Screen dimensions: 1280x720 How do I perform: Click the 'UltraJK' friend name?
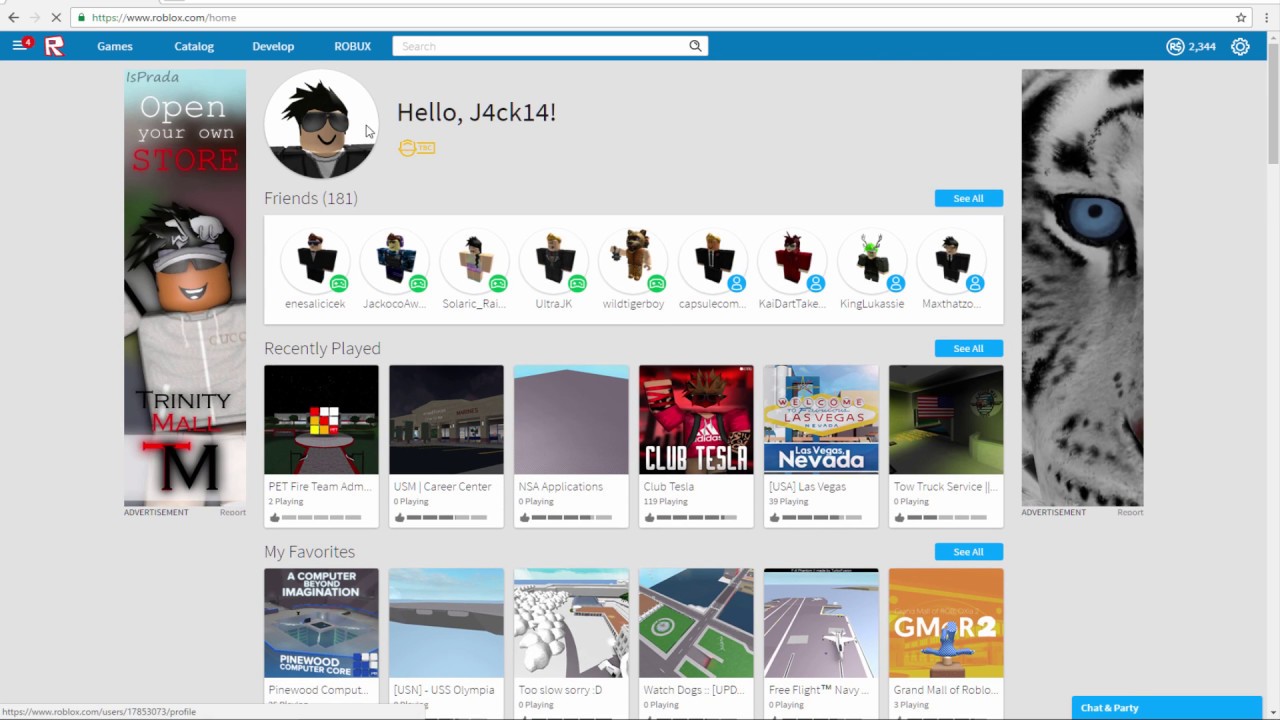554,304
